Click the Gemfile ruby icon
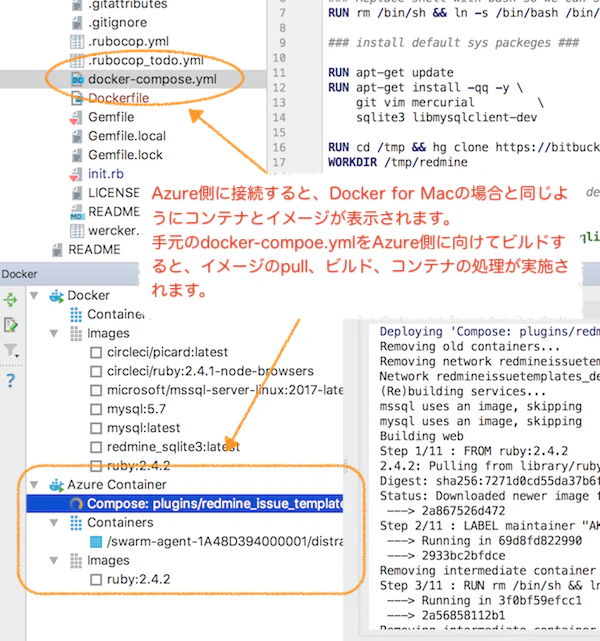 point(76,117)
